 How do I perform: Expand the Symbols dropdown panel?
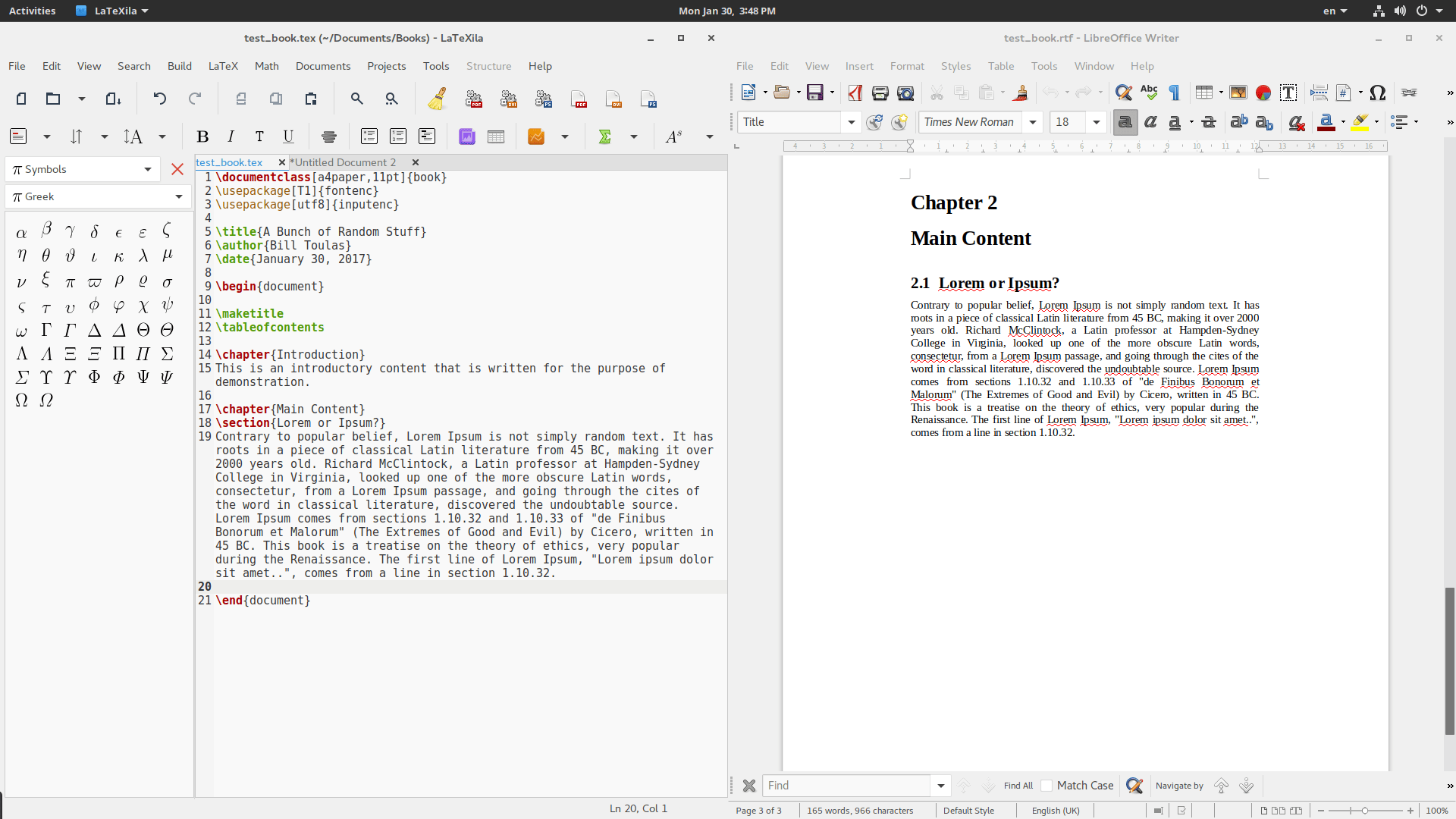coord(149,169)
